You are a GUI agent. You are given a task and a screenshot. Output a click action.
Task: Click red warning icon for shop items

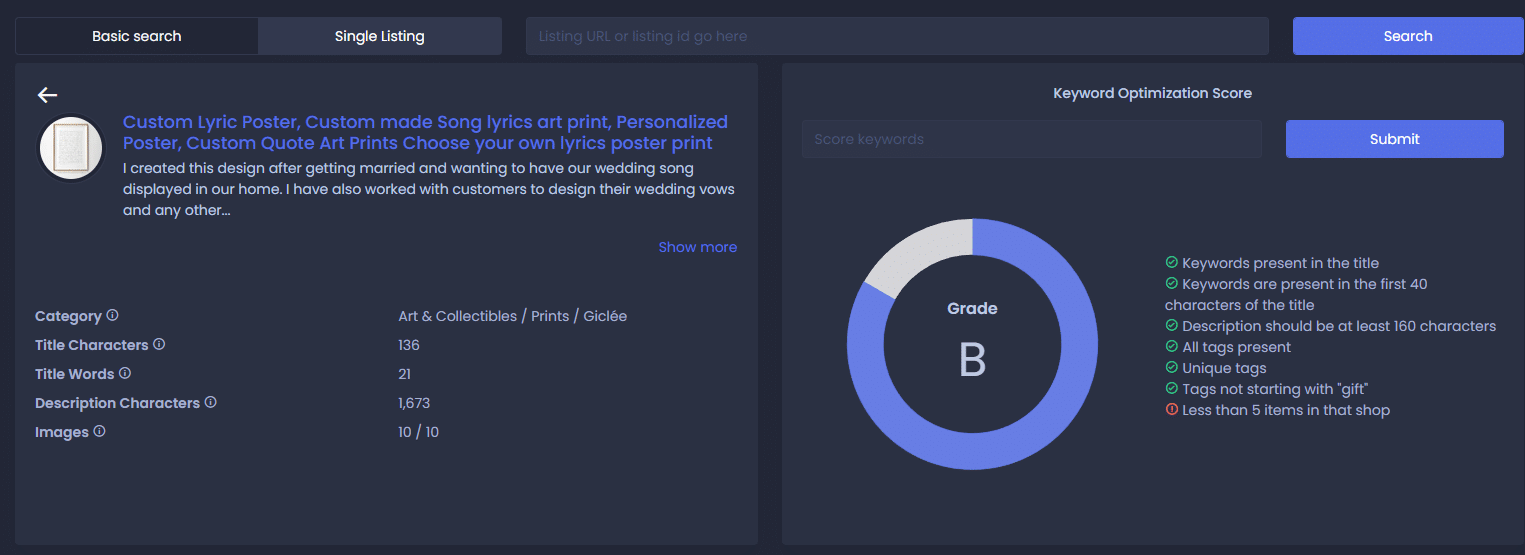point(1172,409)
